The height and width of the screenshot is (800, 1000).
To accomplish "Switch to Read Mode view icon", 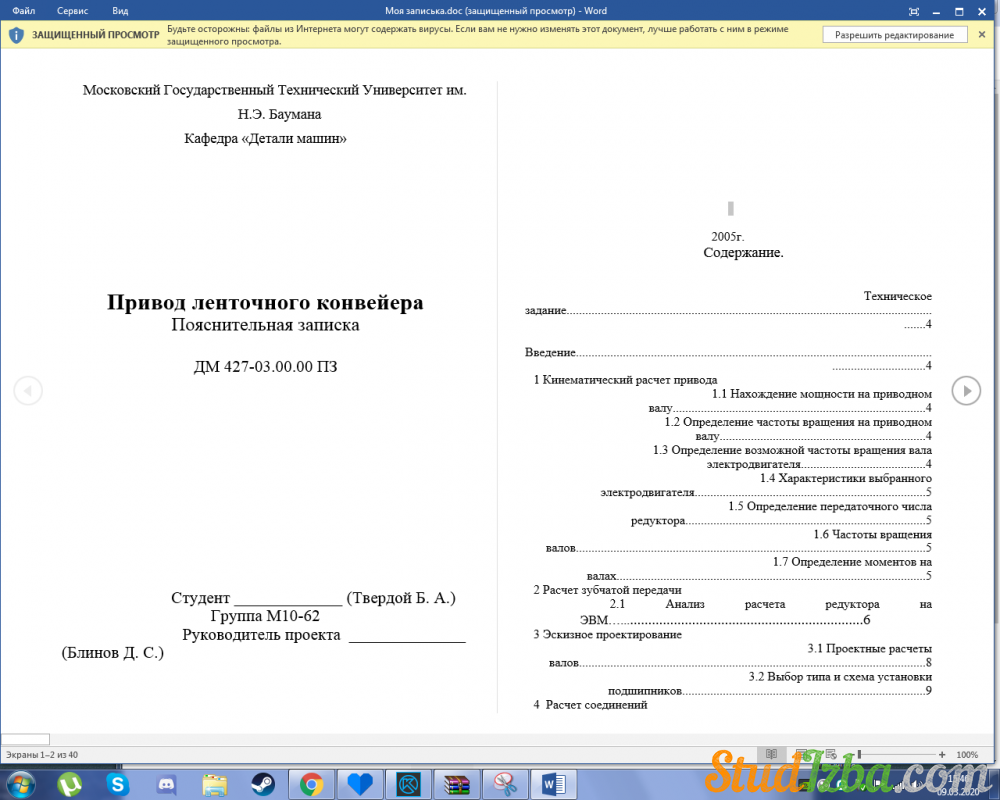I will [770, 754].
